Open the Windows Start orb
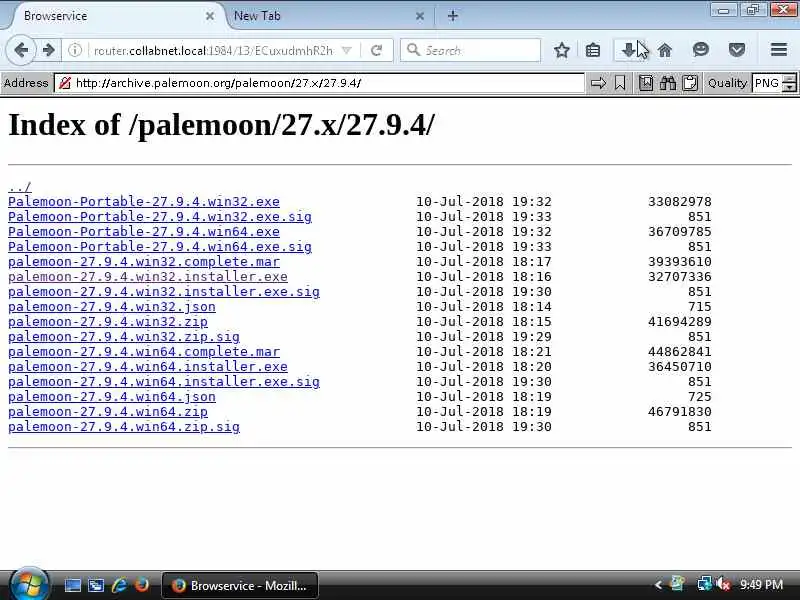800x600 pixels. click(x=29, y=585)
